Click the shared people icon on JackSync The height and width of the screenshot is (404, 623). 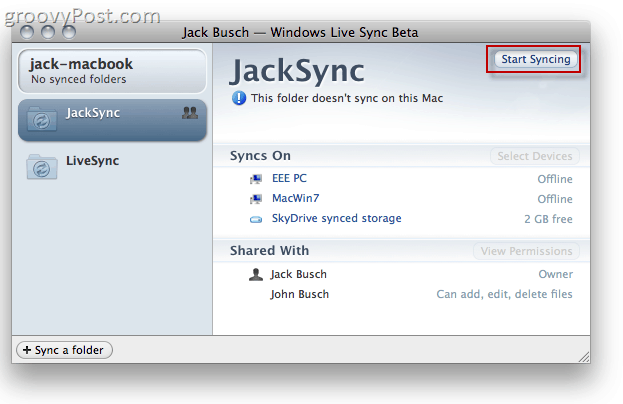(190, 113)
